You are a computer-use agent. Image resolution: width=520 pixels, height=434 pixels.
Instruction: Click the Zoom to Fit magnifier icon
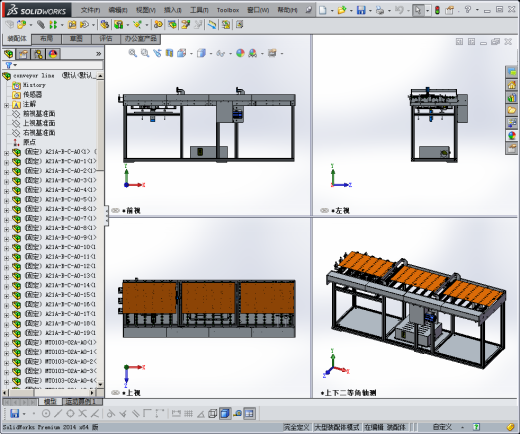tap(133, 53)
